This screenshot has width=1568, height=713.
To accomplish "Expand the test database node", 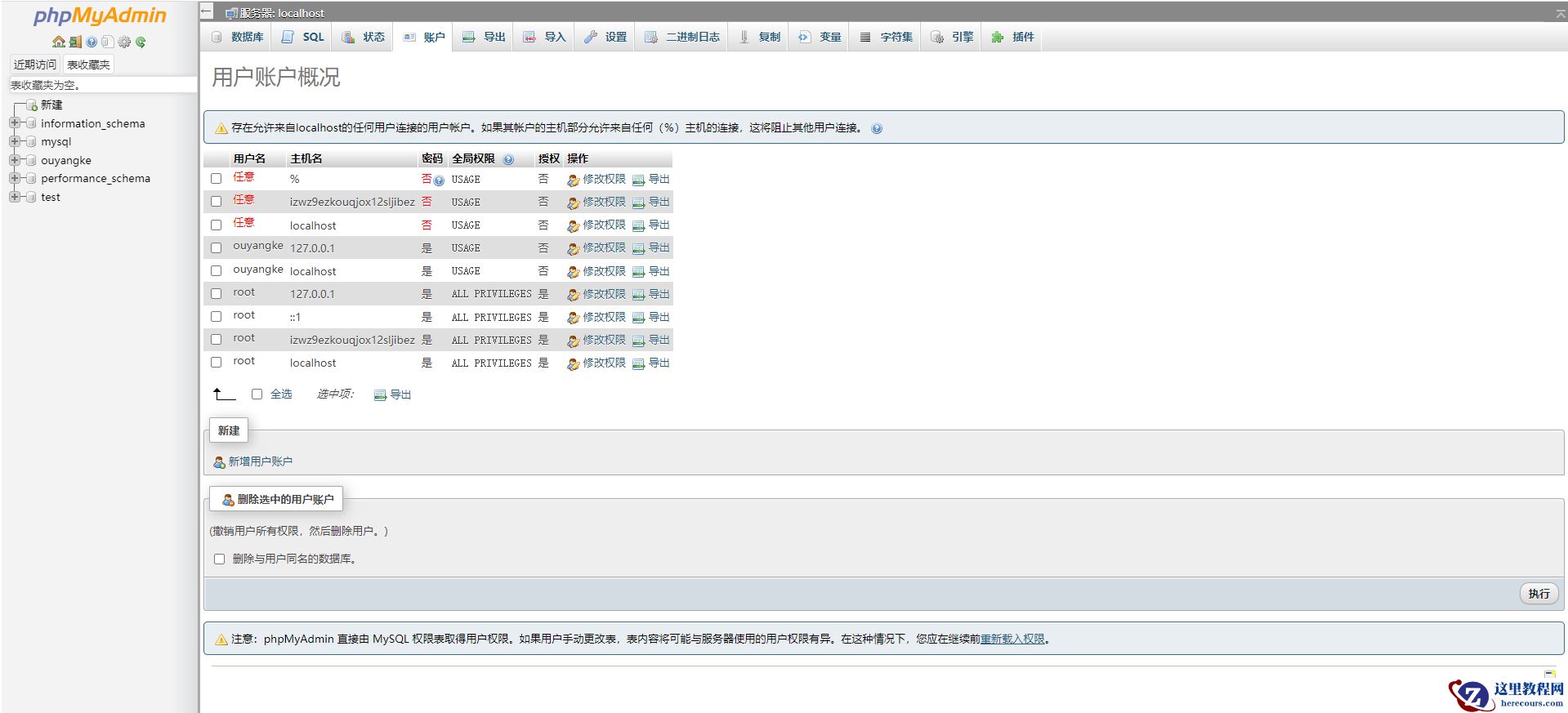I will [x=14, y=197].
